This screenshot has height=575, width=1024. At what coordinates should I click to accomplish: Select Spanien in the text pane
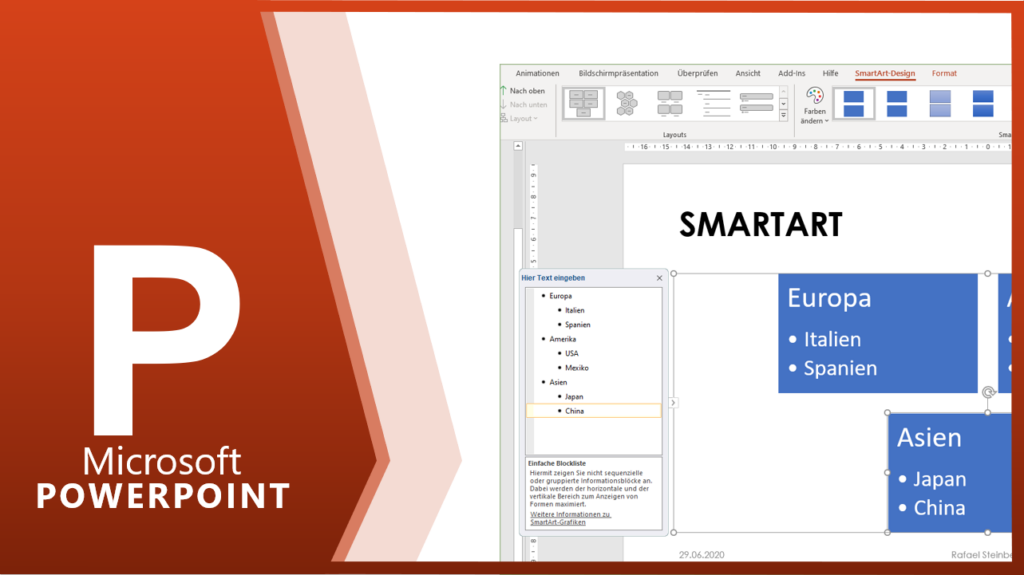click(577, 325)
